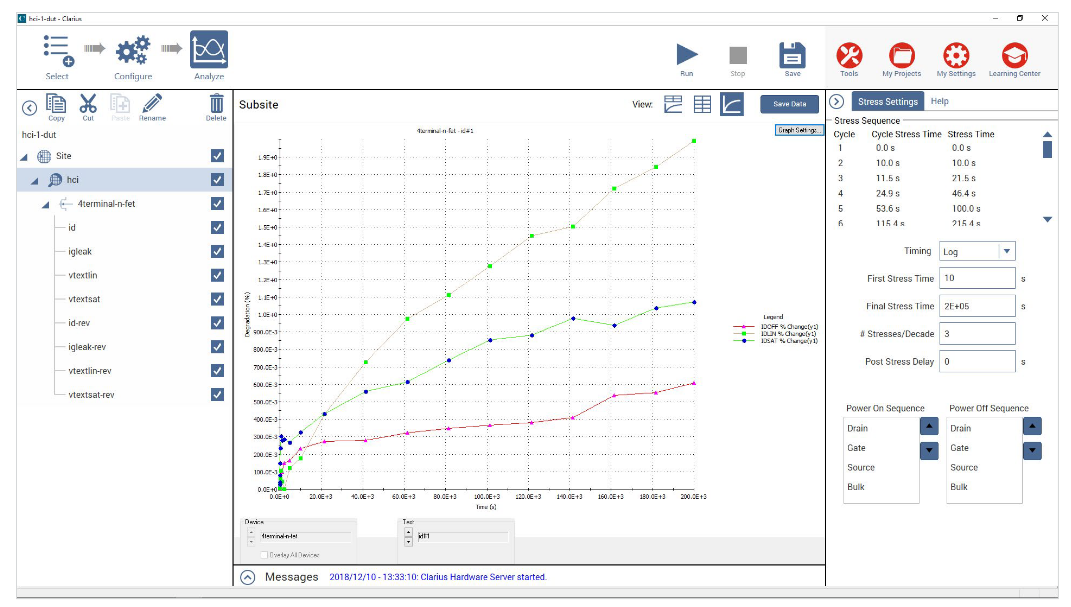Open the Timing Log dropdown
The width and height of the screenshot is (1071, 607).
(x=1007, y=252)
